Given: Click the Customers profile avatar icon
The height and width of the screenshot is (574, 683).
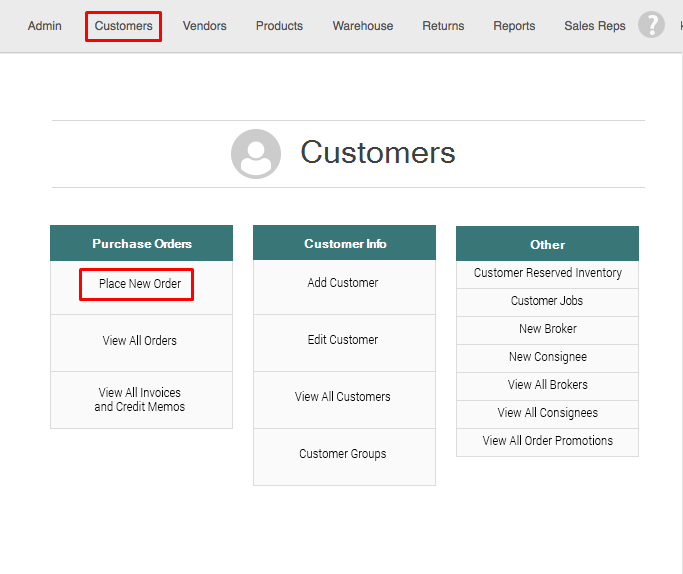Looking at the screenshot, I should pos(256,153).
